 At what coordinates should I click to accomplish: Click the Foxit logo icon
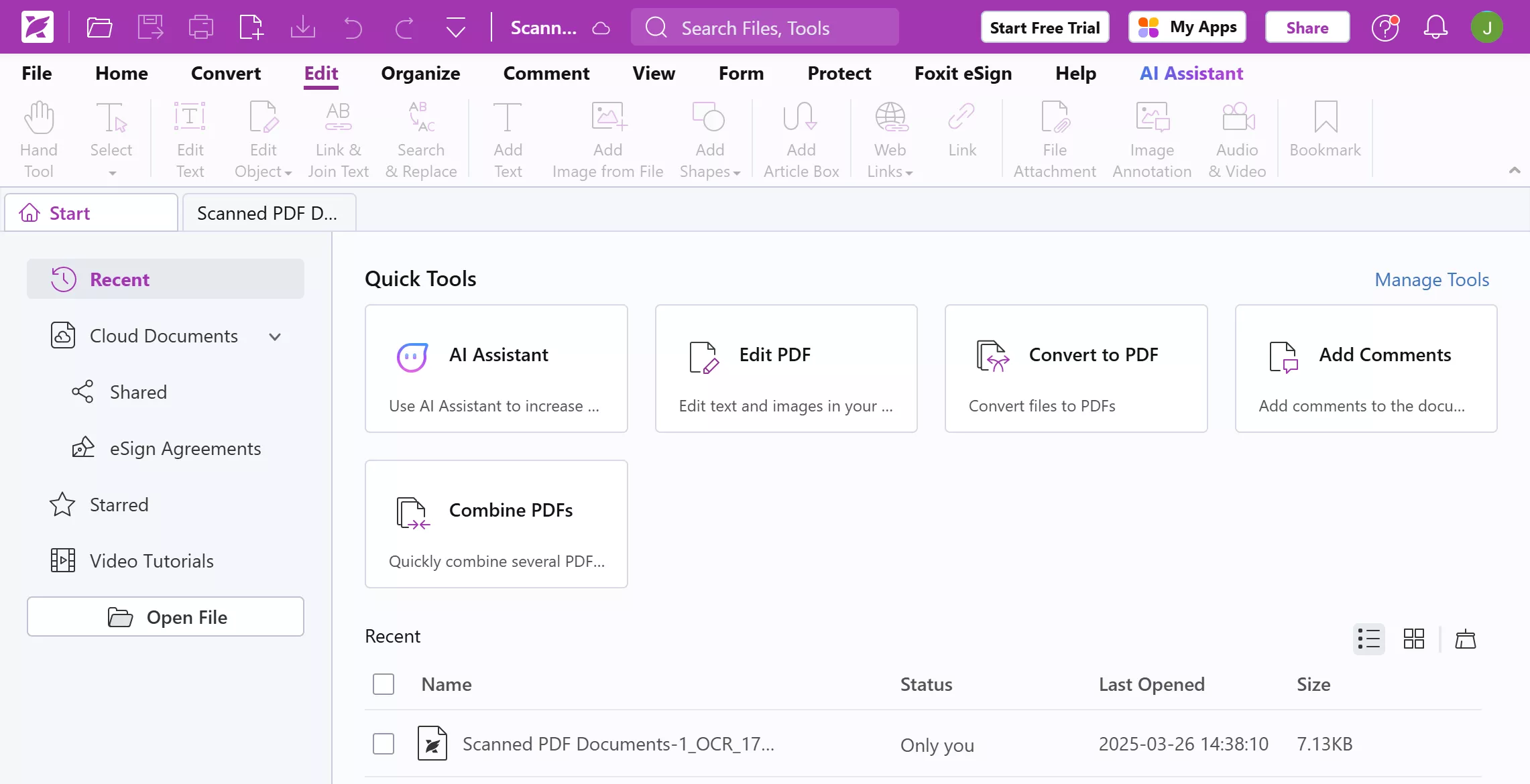click(38, 27)
